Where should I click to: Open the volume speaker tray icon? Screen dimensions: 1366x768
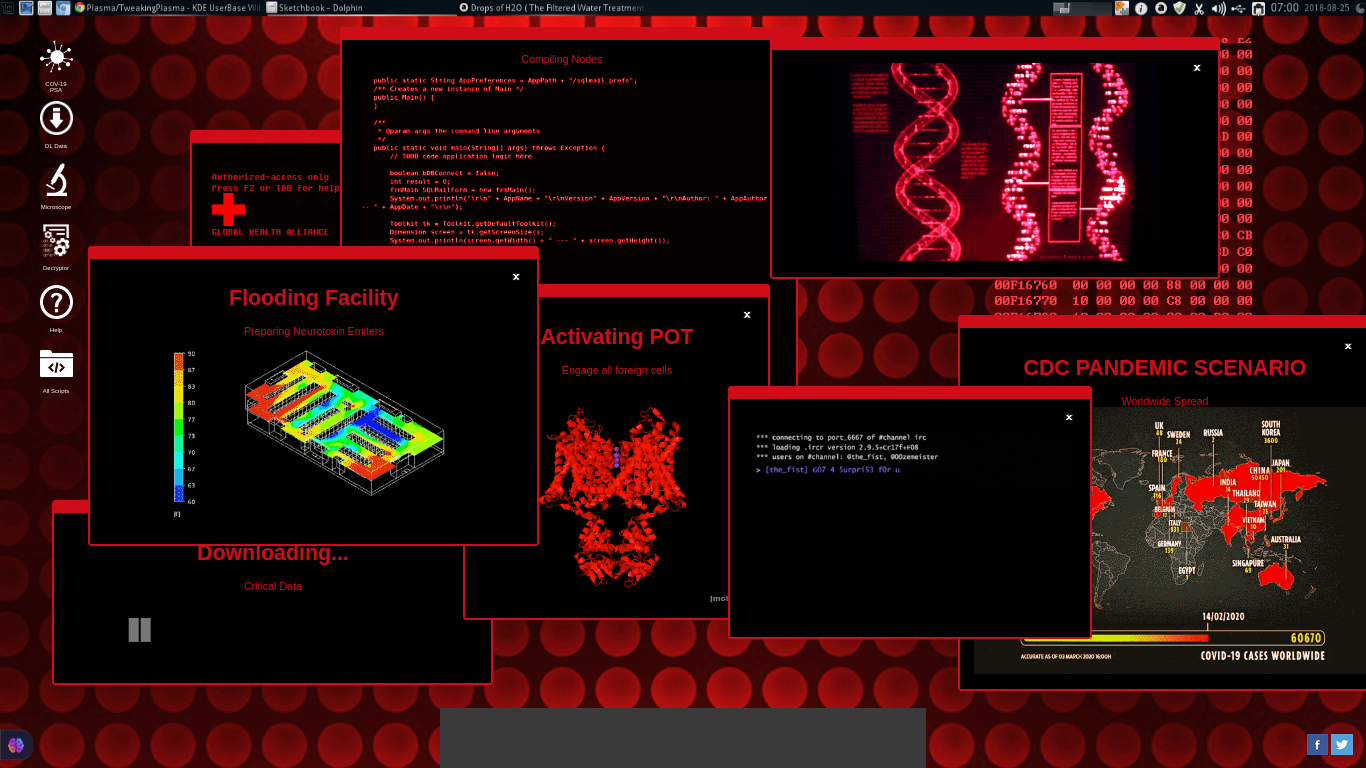coord(1218,8)
